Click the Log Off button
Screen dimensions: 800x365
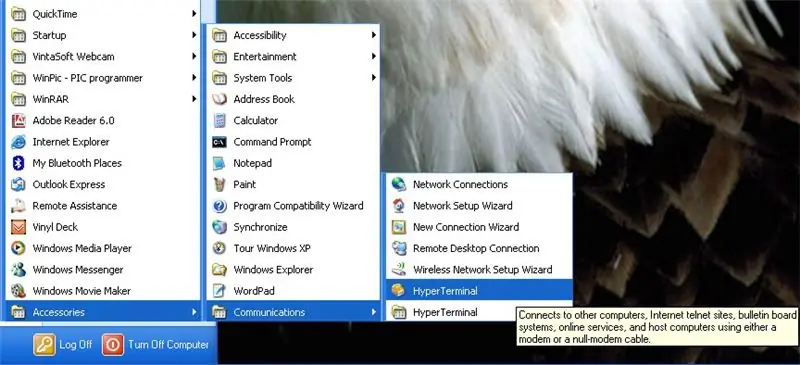63,345
